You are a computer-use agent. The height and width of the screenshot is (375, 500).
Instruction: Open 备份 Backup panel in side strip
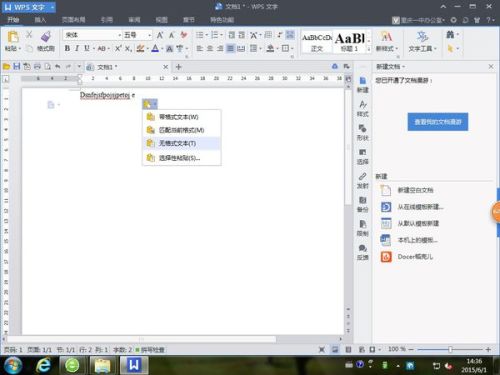tap(363, 204)
